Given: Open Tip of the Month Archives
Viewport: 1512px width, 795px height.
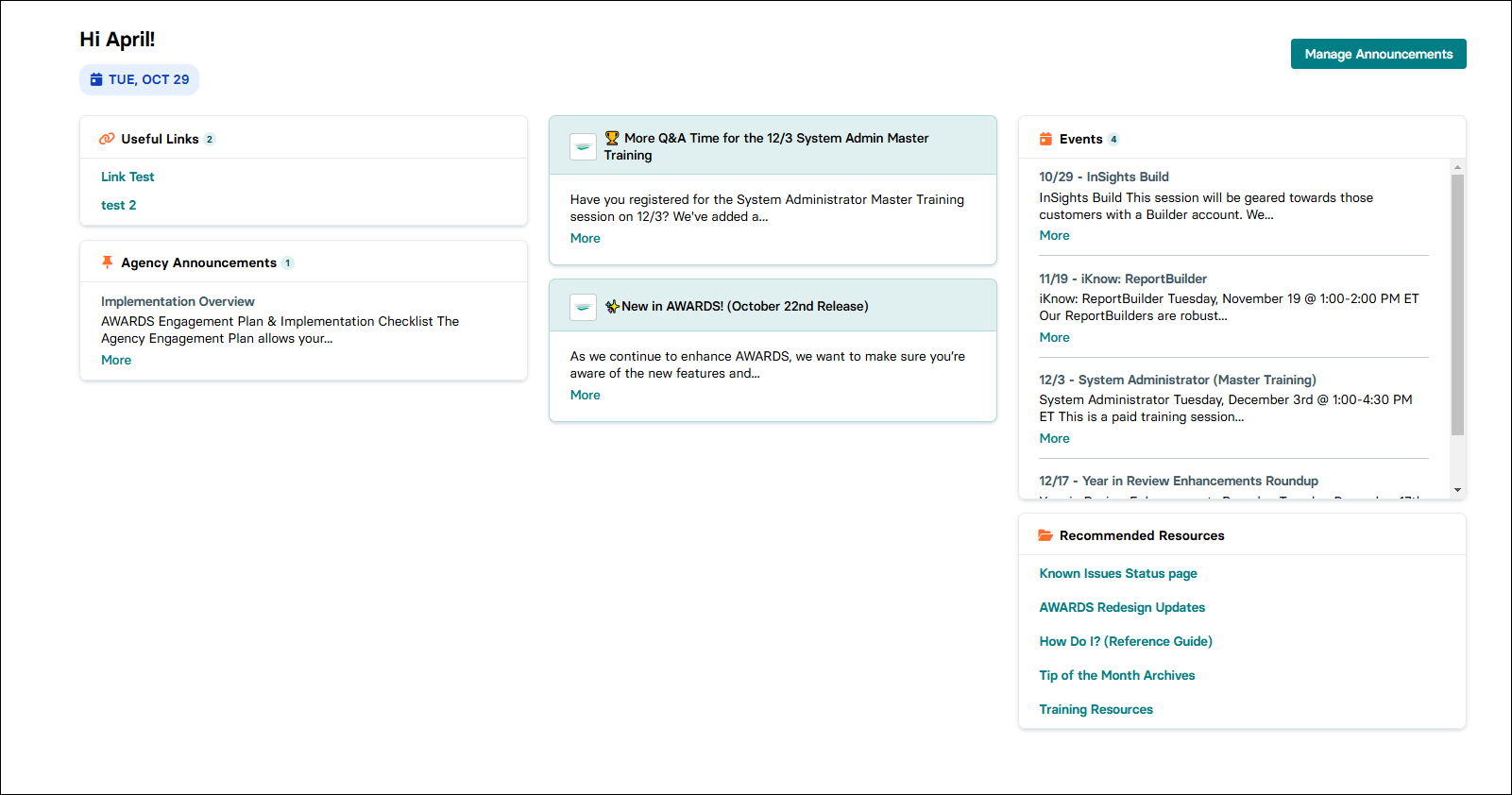Looking at the screenshot, I should coord(1116,675).
